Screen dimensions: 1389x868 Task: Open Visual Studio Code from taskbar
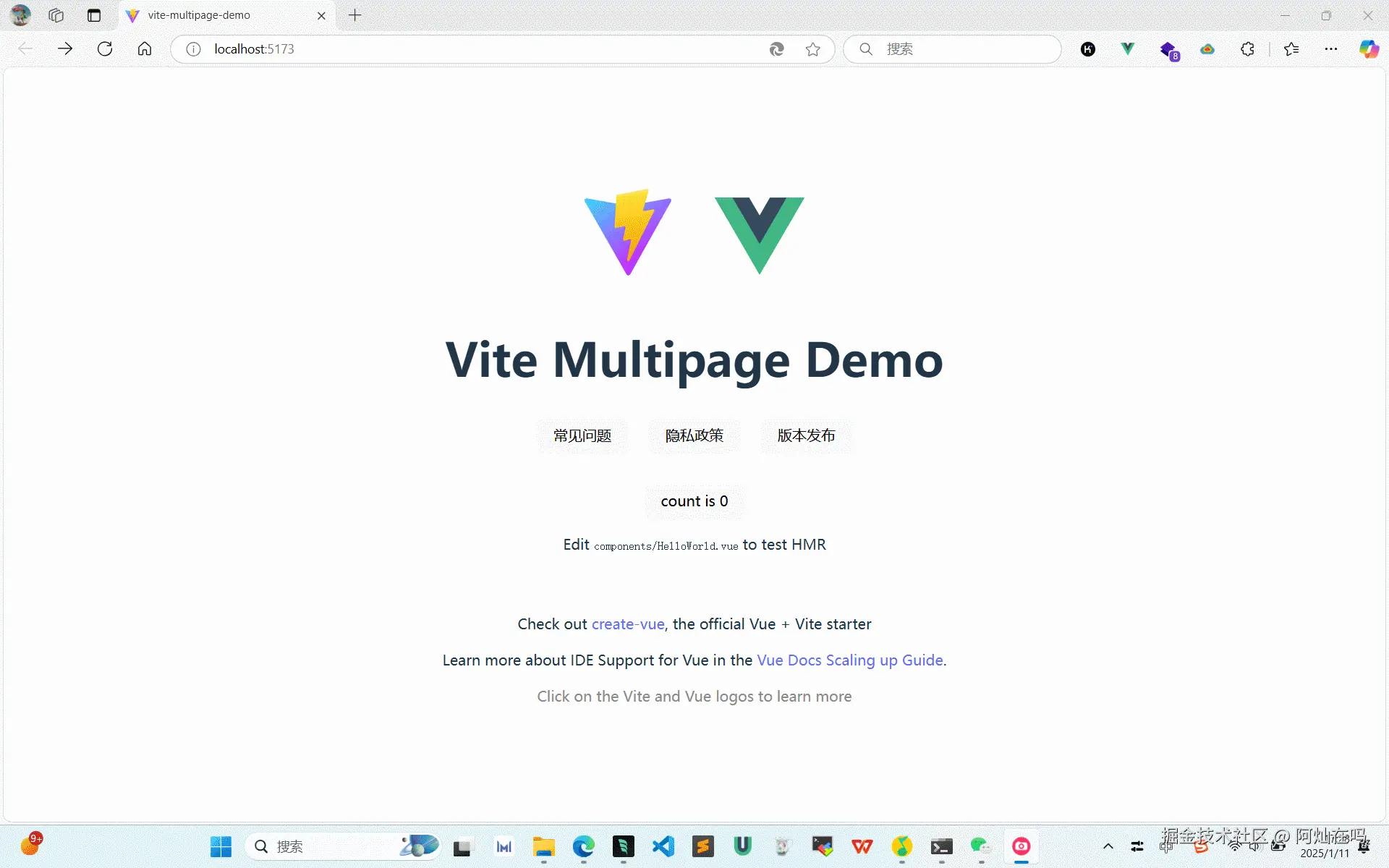click(x=663, y=846)
